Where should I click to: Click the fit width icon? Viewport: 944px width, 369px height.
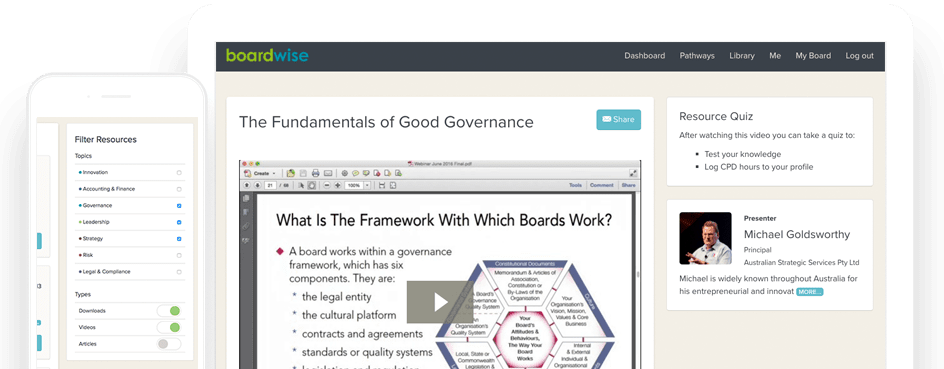coord(382,185)
